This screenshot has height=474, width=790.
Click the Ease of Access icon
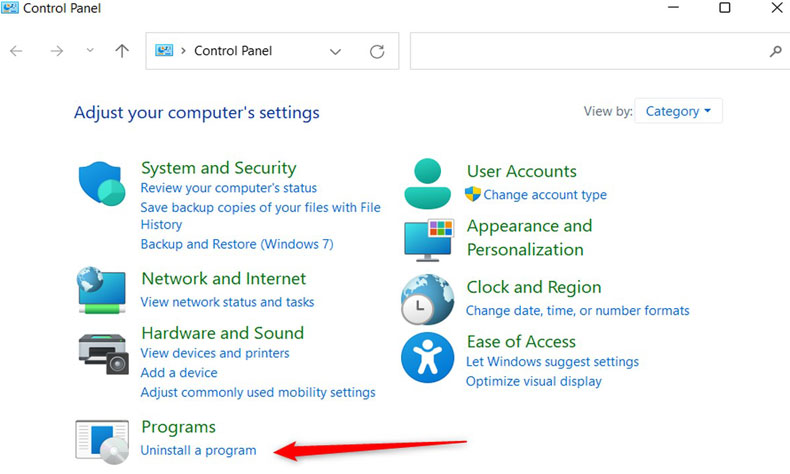pyautogui.click(x=427, y=358)
